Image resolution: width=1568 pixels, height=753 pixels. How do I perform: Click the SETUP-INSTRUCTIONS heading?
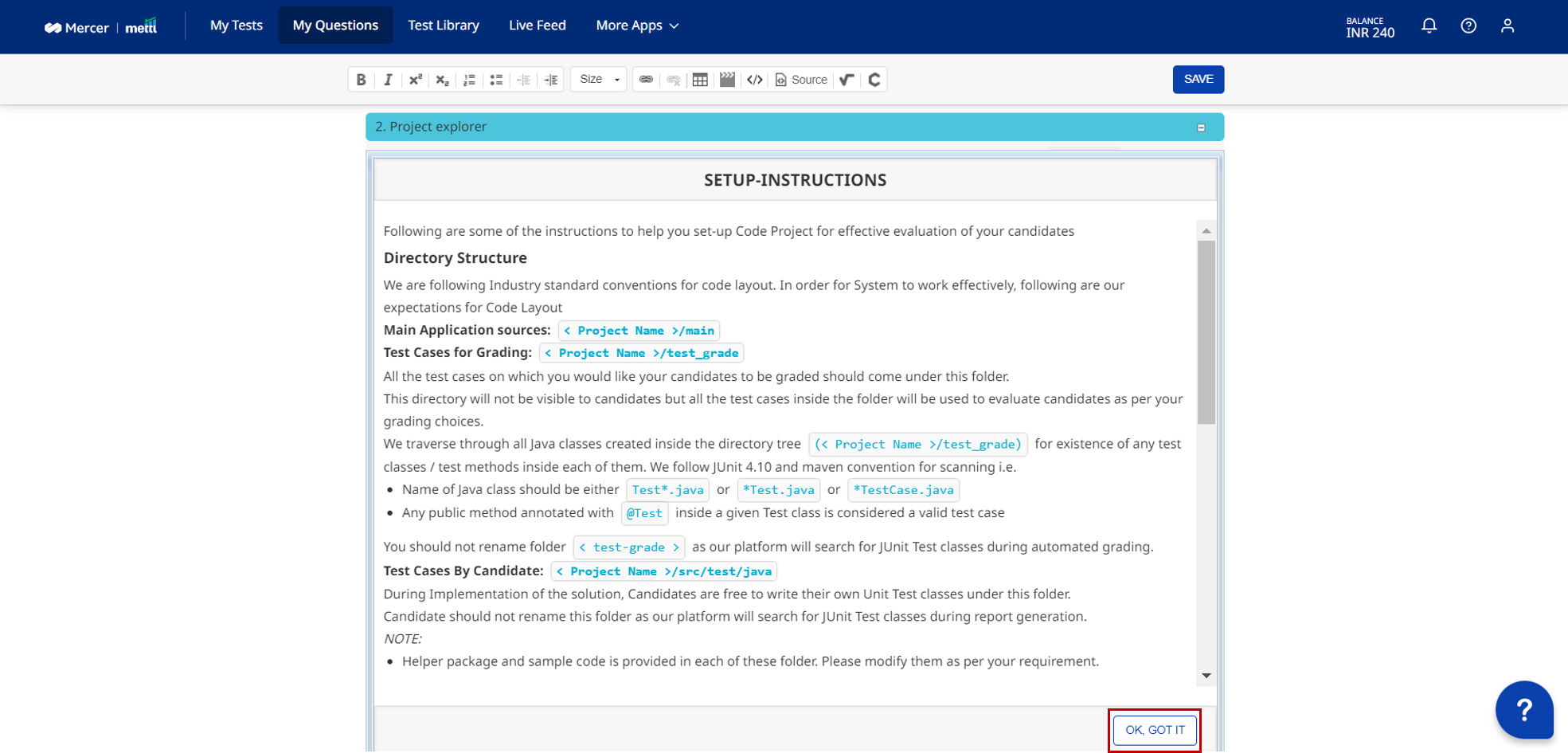795,180
